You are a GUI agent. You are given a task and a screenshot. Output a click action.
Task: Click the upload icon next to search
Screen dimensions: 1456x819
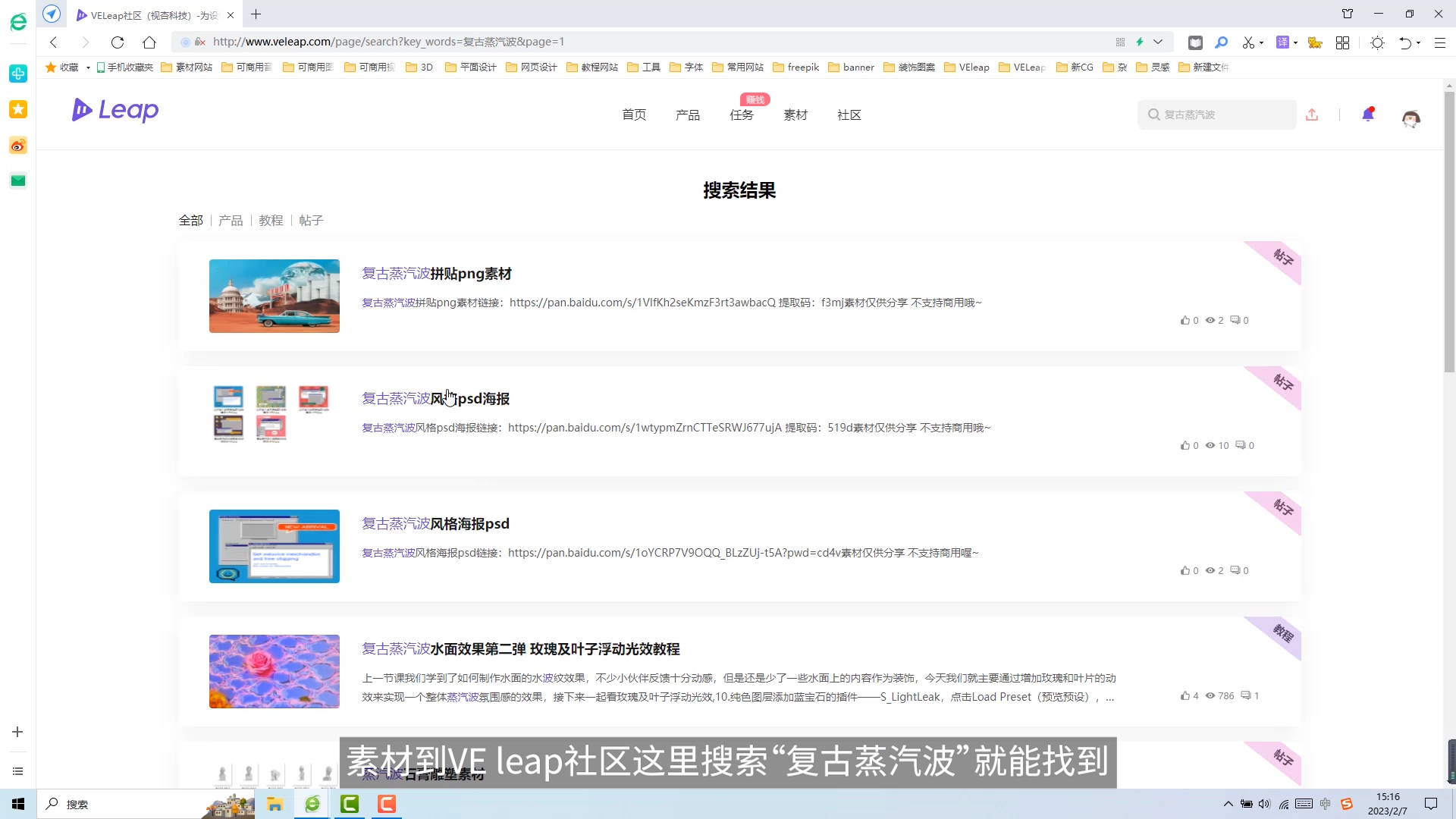[1312, 115]
